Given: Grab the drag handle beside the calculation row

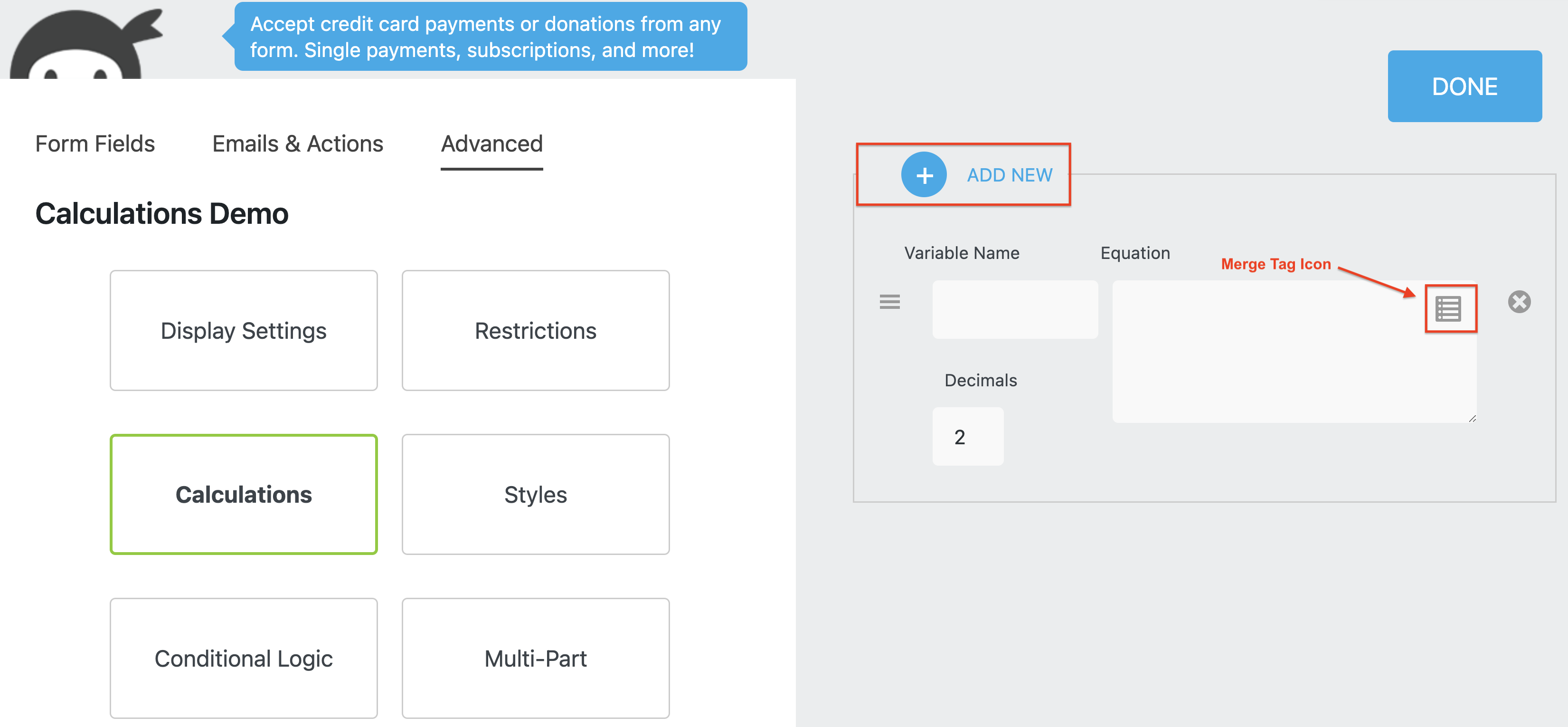Looking at the screenshot, I should 889,301.
